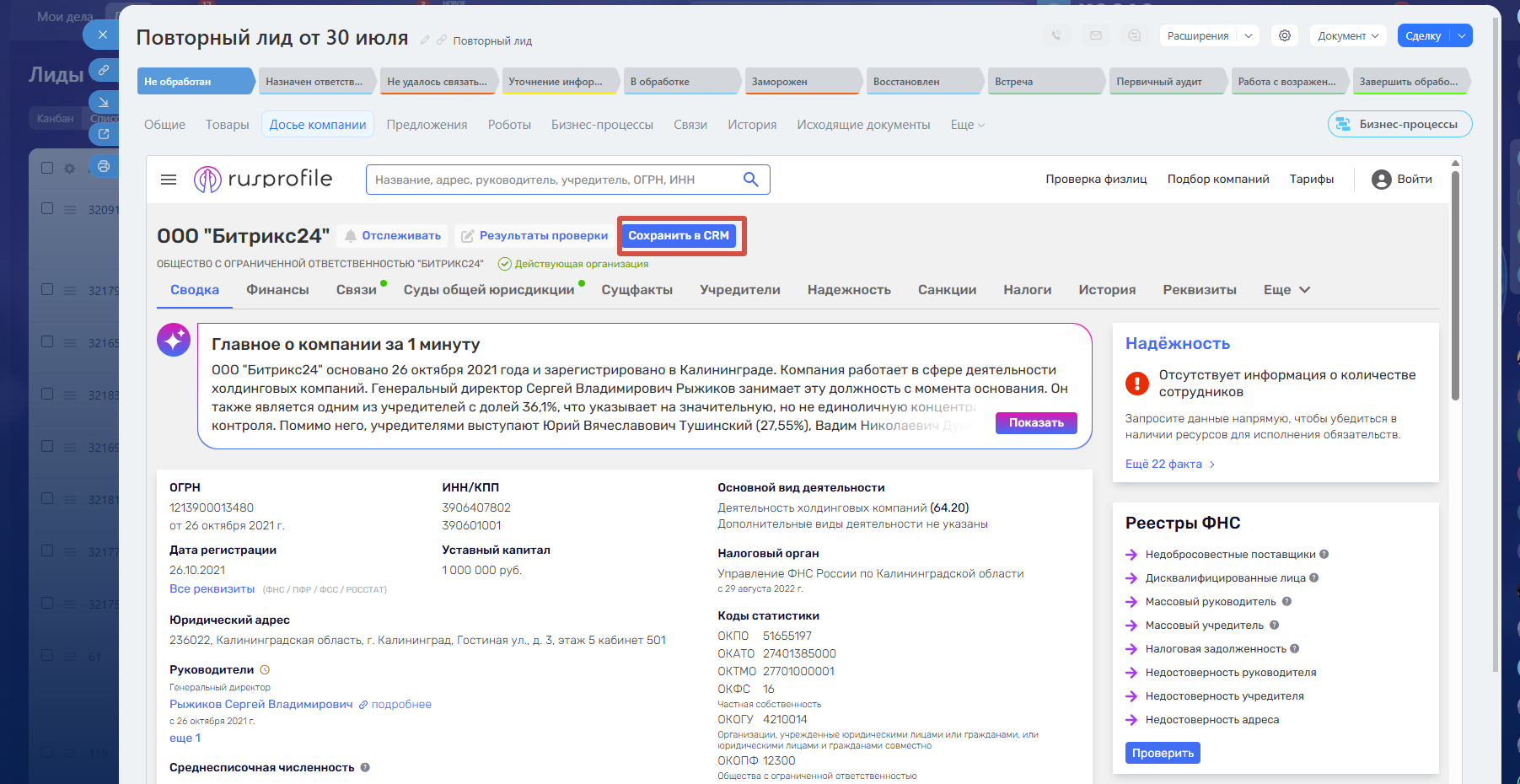
Task: Save the company with Сохранить в CRM
Action: (679, 236)
